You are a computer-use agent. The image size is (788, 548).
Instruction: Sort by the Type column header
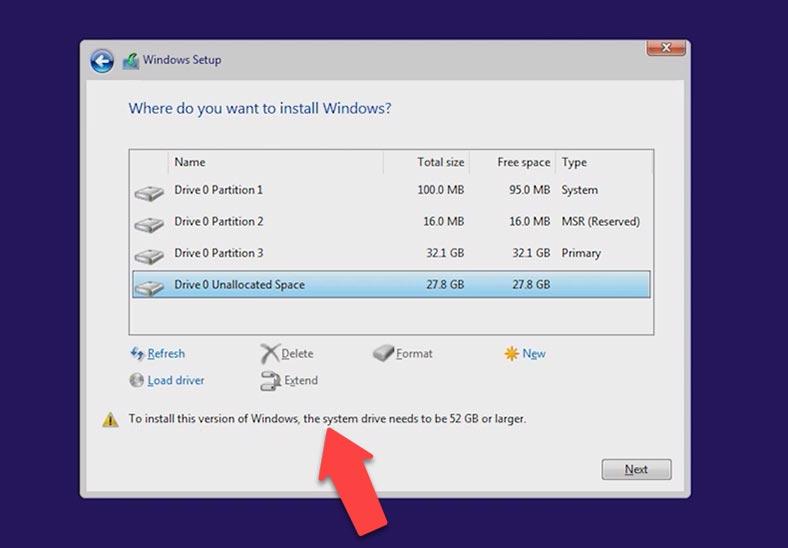click(604, 162)
